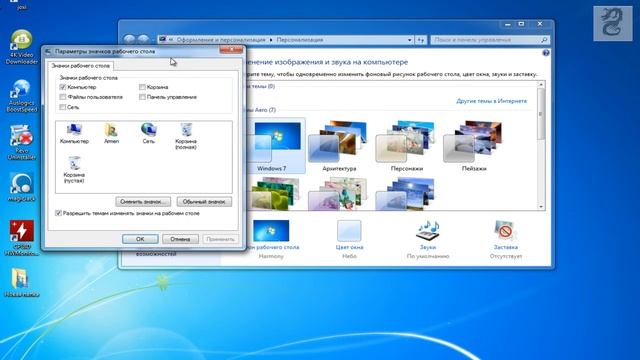This screenshot has height=360, width=640.
Task: Open the yellow folder icon on the desktop
Action: pyautogui.click(x=22, y=282)
